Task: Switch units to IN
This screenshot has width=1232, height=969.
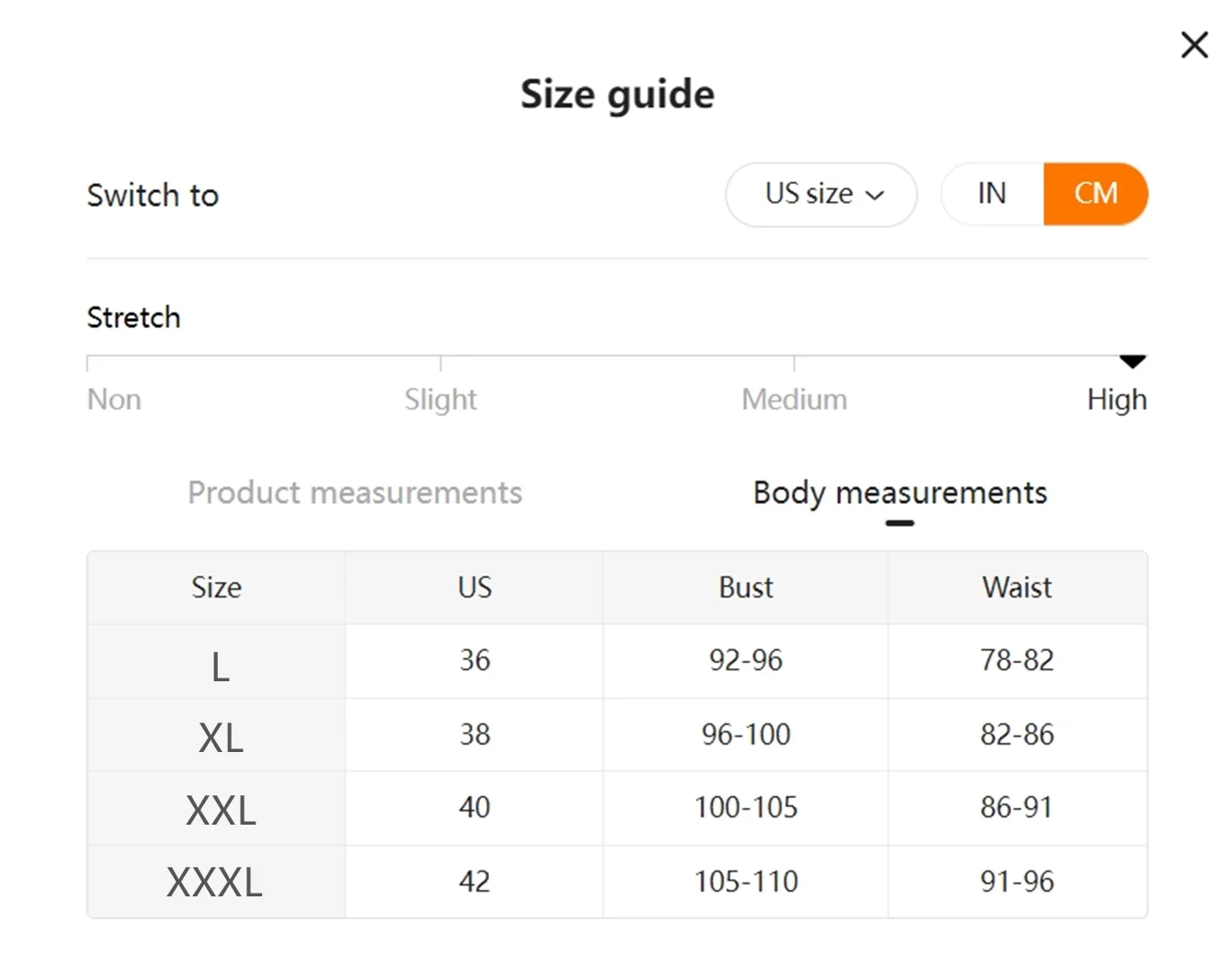Action: click(x=992, y=194)
